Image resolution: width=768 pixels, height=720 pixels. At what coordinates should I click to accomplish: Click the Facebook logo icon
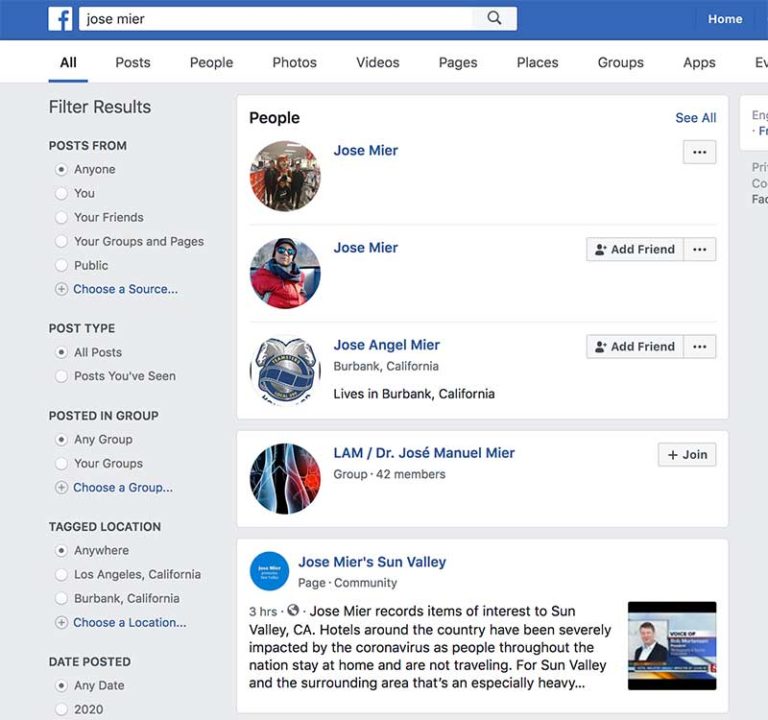pyautogui.click(x=60, y=19)
